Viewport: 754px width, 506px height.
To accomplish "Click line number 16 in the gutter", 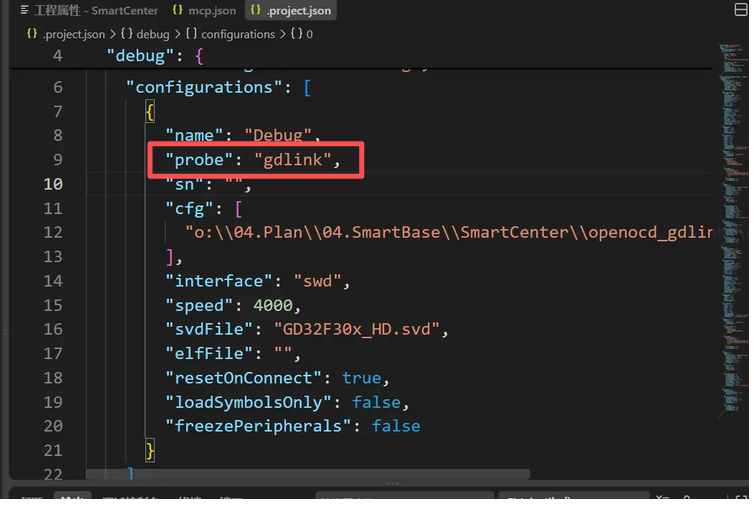I will point(53,331).
